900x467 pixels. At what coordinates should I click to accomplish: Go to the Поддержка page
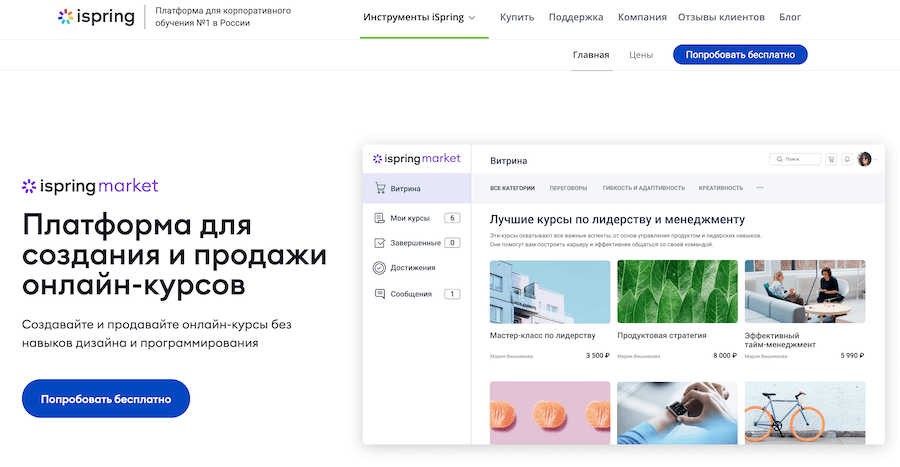576,17
